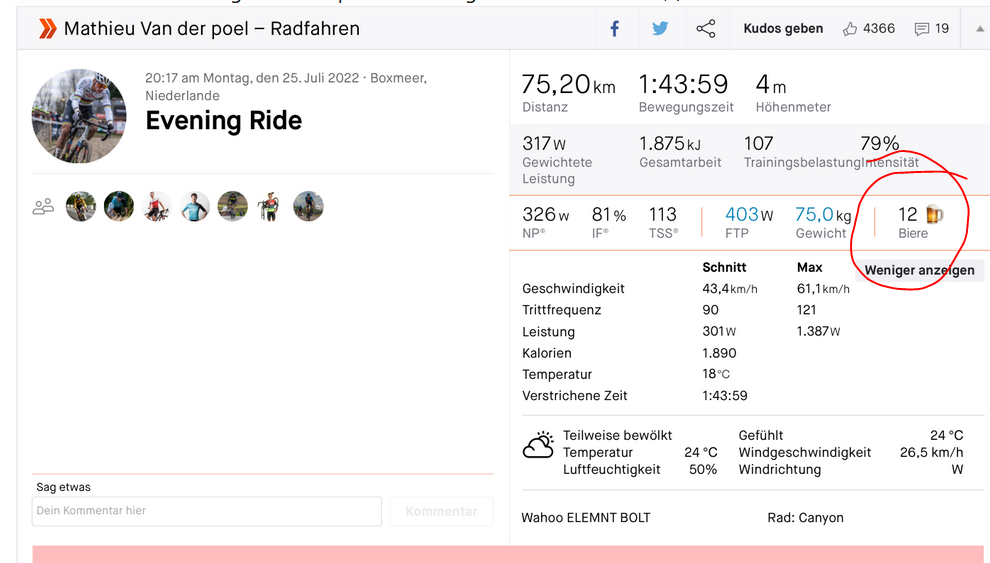Open Mathieu Van der Poel's large profile photo
Viewport: 990px width, 563px height.
pos(79,116)
